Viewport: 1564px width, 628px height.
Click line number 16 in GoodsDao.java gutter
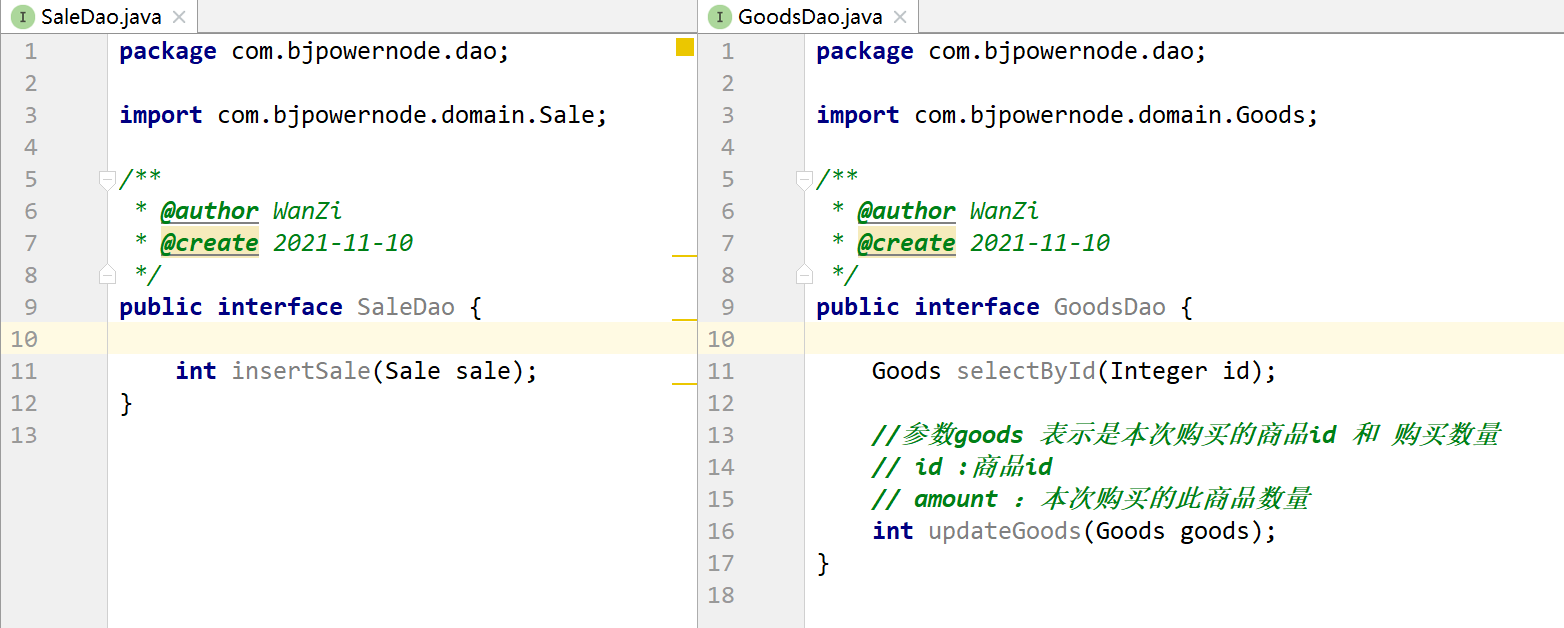(721, 531)
